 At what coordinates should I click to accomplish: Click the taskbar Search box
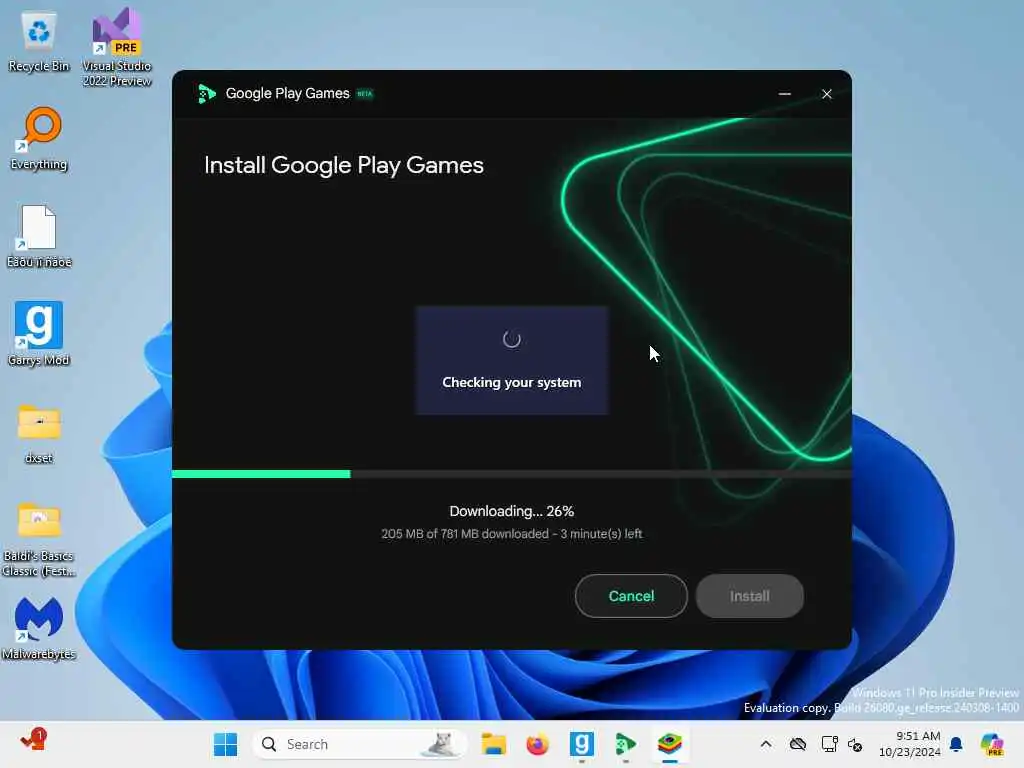[360, 744]
